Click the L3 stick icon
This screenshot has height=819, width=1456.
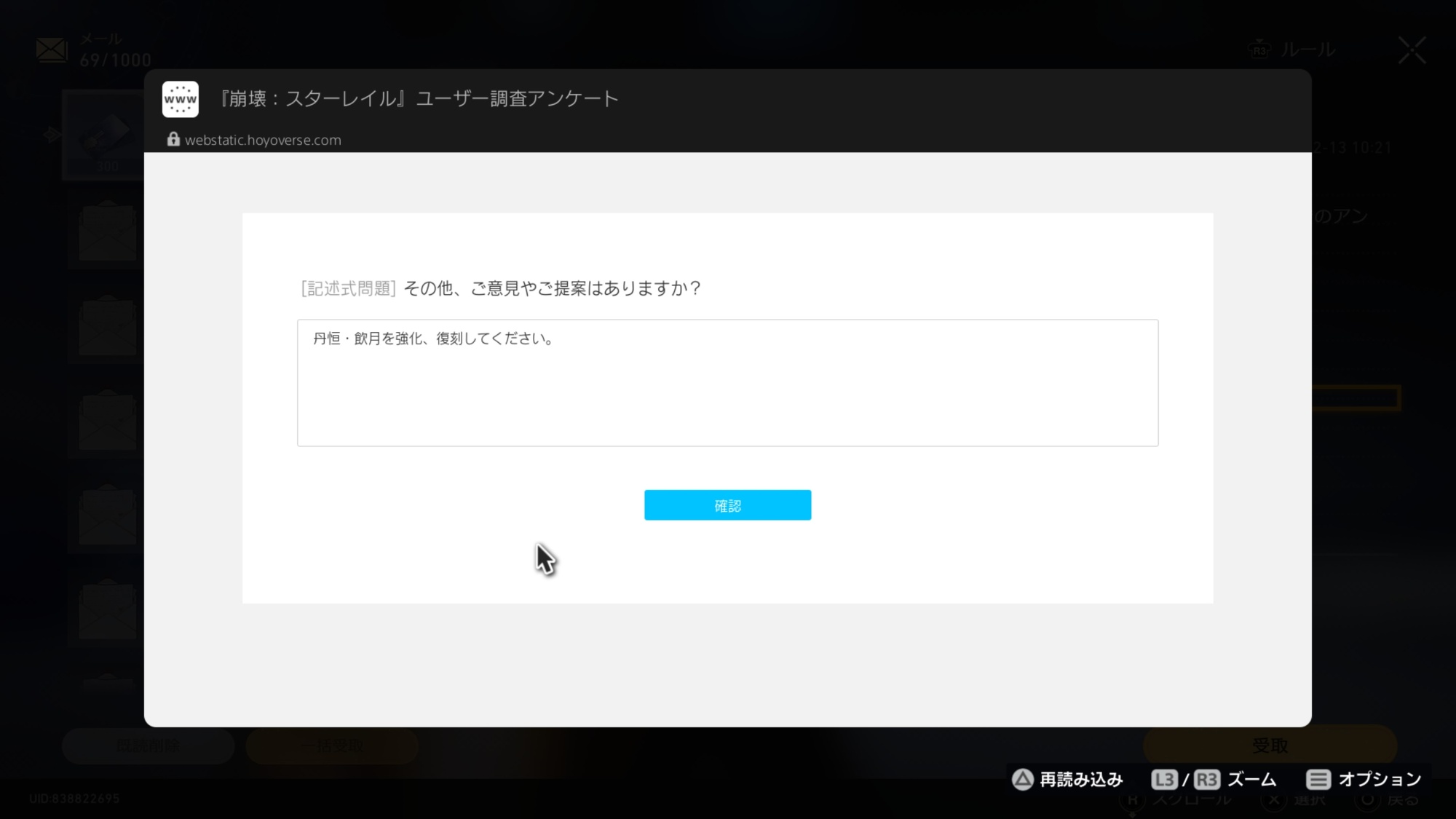coord(1164,780)
